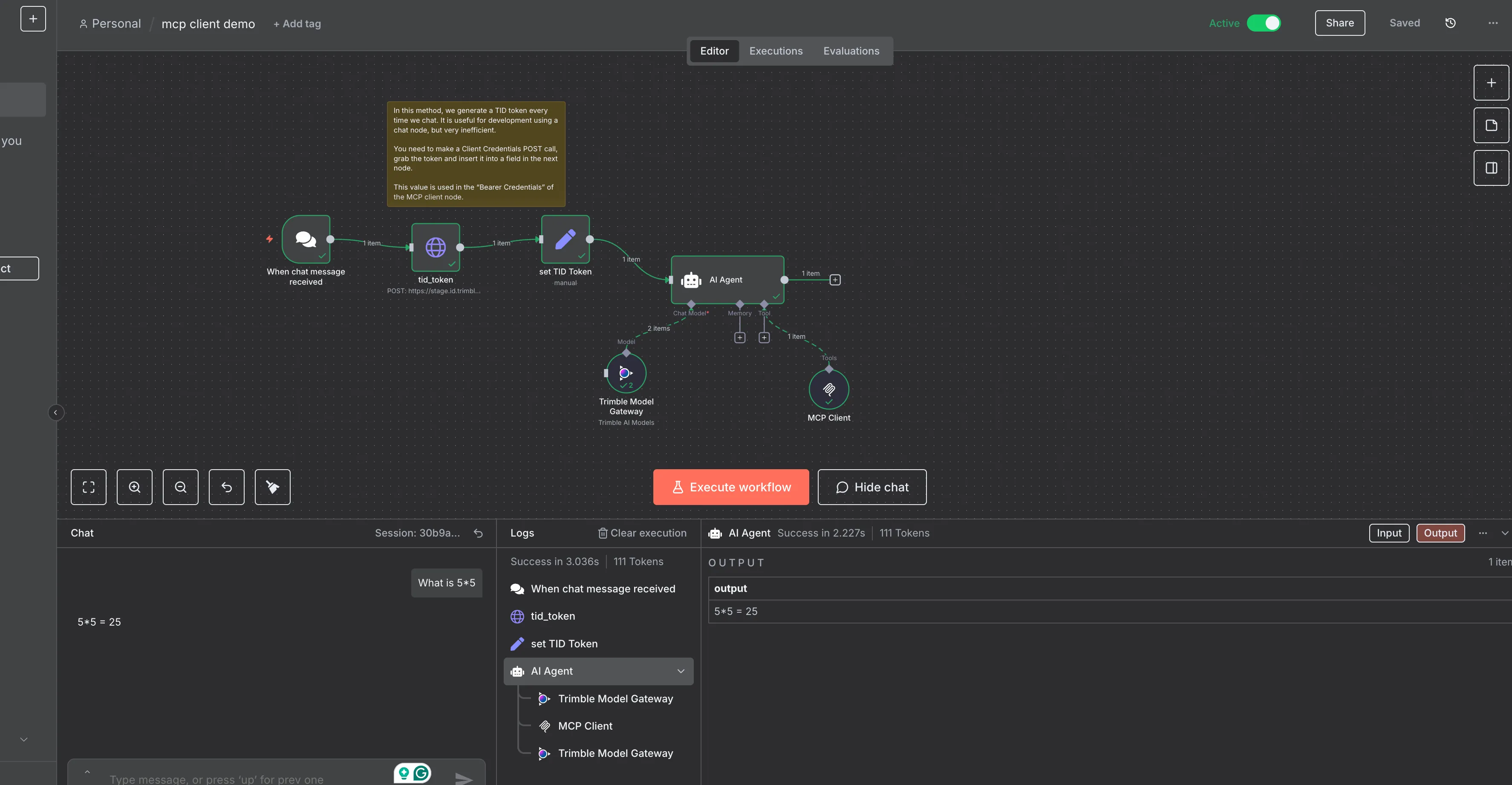Switch log view to Input
The height and width of the screenshot is (785, 1512).
point(1389,533)
